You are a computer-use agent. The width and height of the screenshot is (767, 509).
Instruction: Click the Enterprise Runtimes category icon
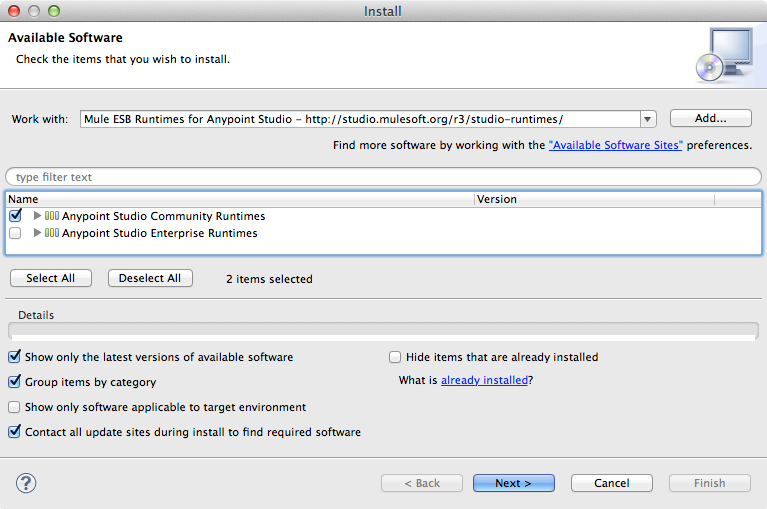pos(52,233)
